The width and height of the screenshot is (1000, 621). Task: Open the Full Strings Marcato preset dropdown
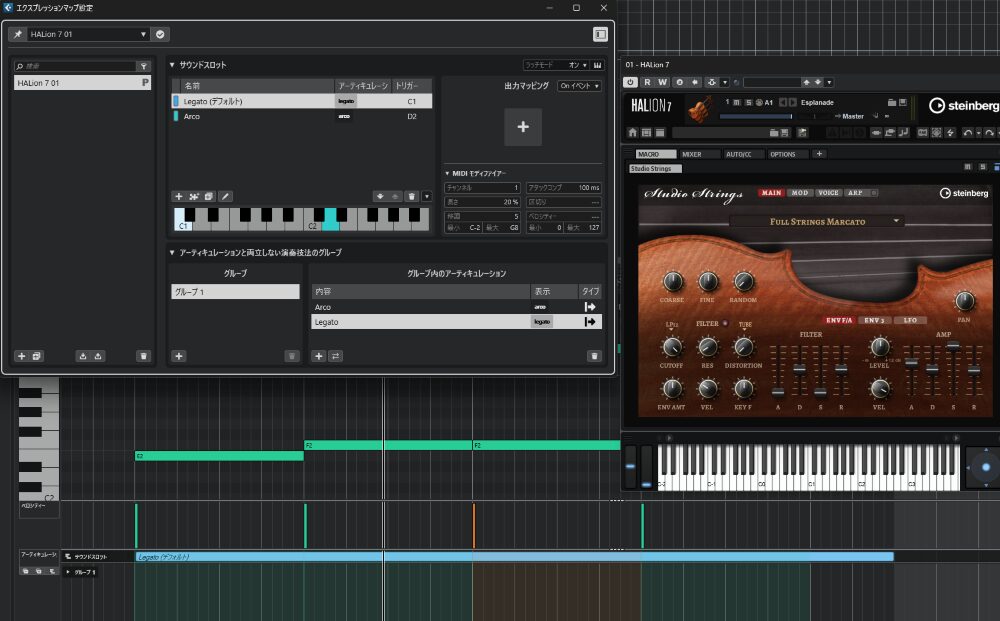point(896,221)
